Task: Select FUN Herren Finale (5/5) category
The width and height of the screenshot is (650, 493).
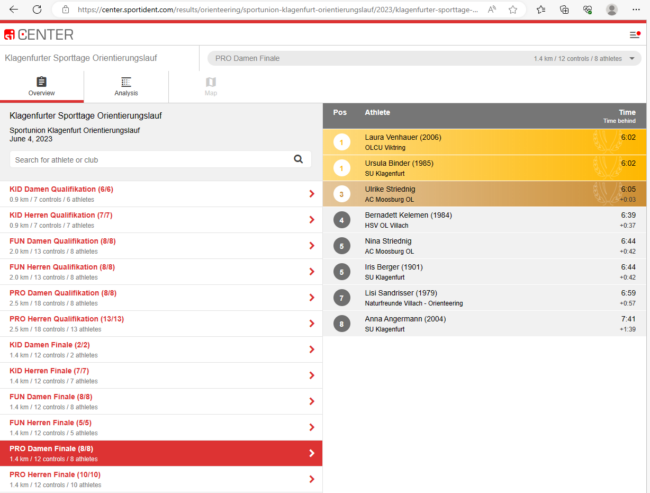Action: click(x=160, y=428)
